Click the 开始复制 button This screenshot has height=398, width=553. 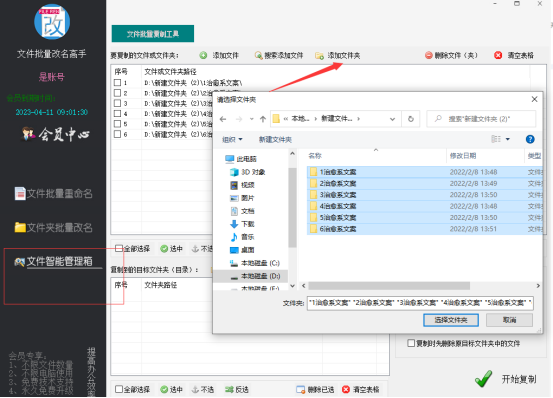tap(505, 379)
